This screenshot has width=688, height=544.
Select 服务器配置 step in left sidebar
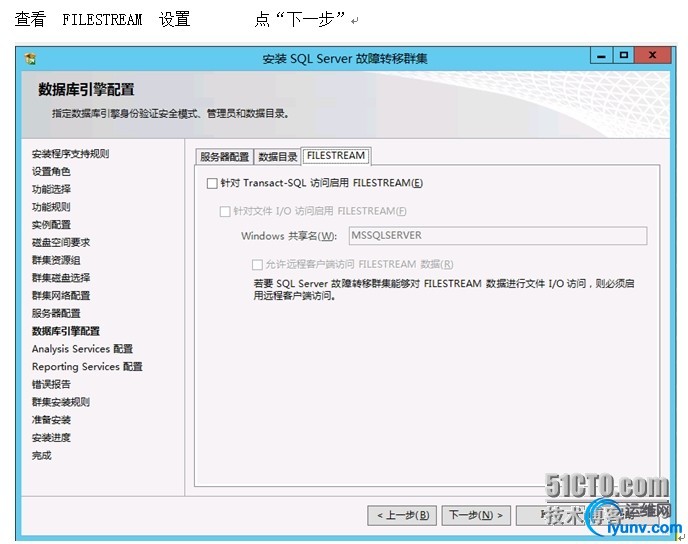pos(56,313)
